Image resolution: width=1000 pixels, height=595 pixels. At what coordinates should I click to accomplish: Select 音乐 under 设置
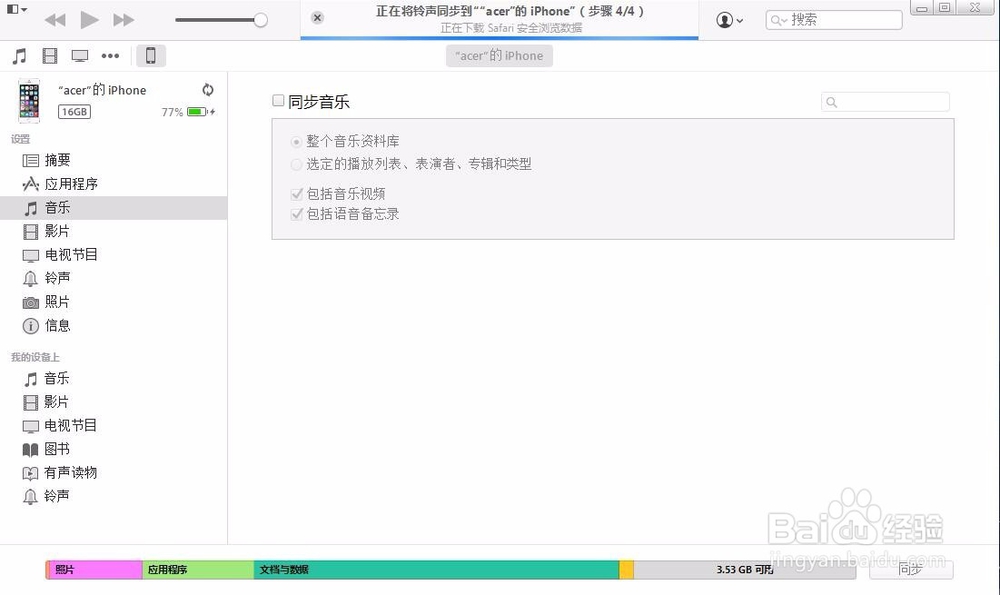pyautogui.click(x=114, y=208)
